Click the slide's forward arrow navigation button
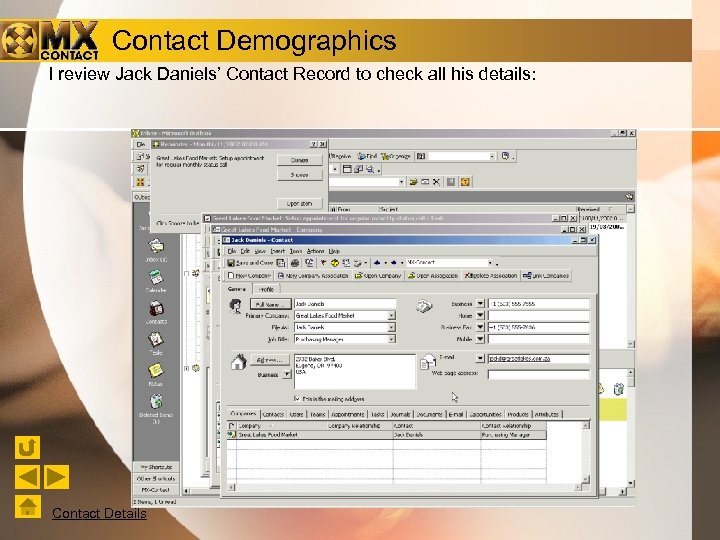Viewport: 720px width, 540px height. 56,477
